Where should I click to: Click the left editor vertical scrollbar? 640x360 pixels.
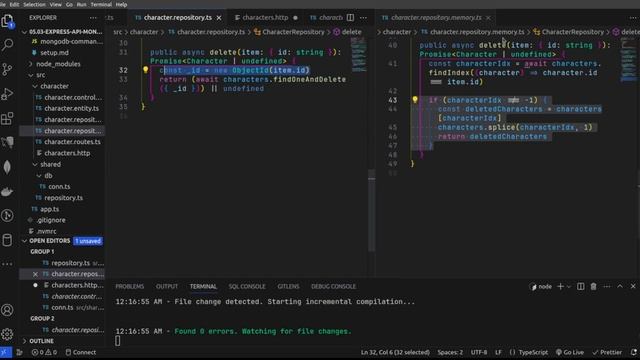point(371,210)
